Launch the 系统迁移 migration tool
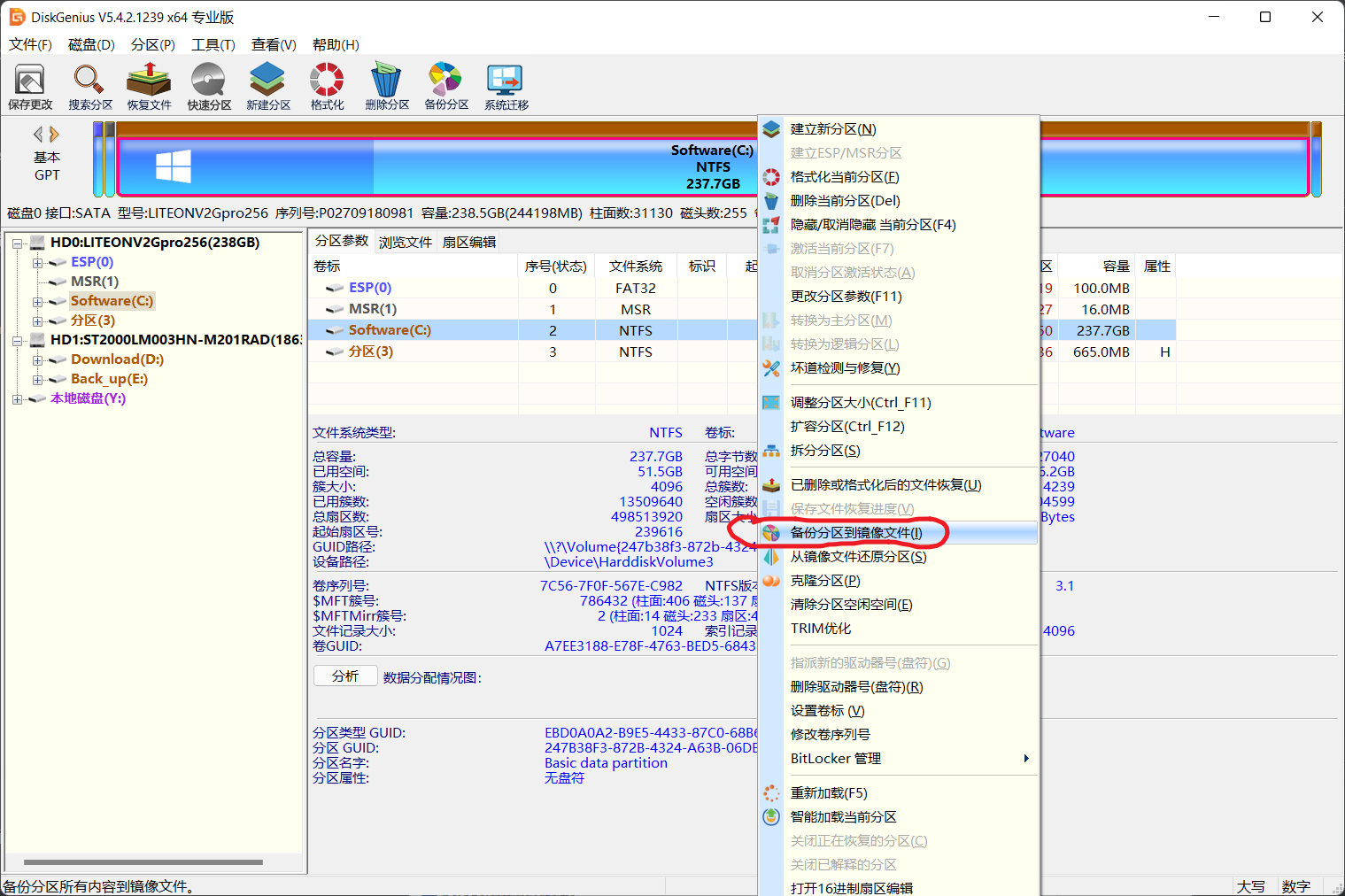Screen dimensions: 1345x896 click(506, 87)
